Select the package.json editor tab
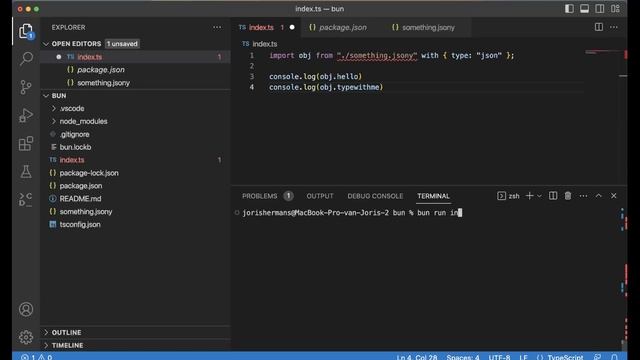The width and height of the screenshot is (640, 360). [343, 27]
